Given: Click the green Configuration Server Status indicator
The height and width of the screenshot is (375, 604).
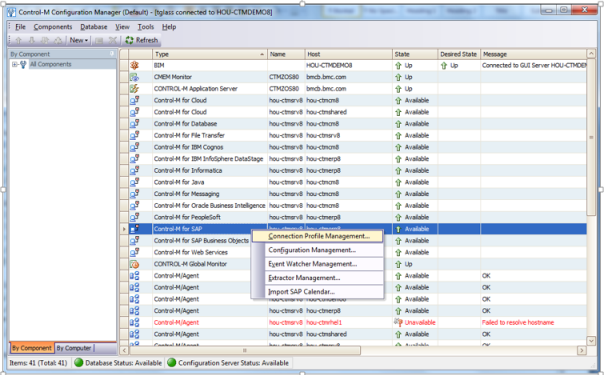Looking at the screenshot, I should pyautogui.click(x=172, y=363).
